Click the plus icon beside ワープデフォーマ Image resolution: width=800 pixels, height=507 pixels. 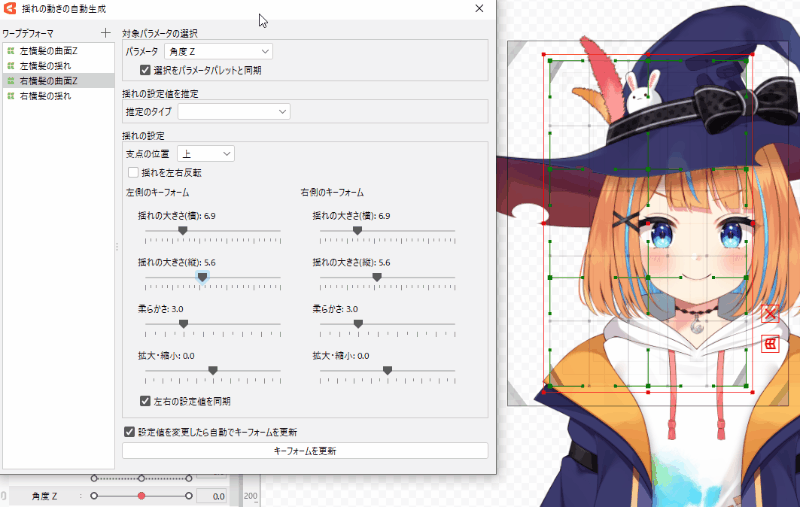[x=106, y=33]
